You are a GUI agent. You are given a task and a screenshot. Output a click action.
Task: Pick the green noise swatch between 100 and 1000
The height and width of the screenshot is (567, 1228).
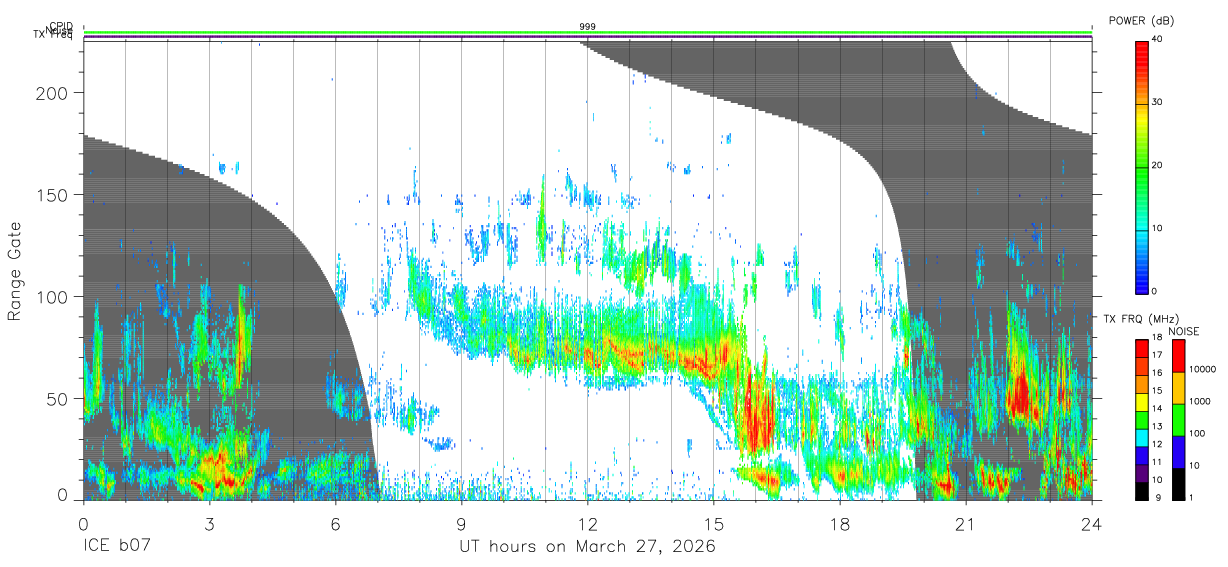click(x=1177, y=420)
